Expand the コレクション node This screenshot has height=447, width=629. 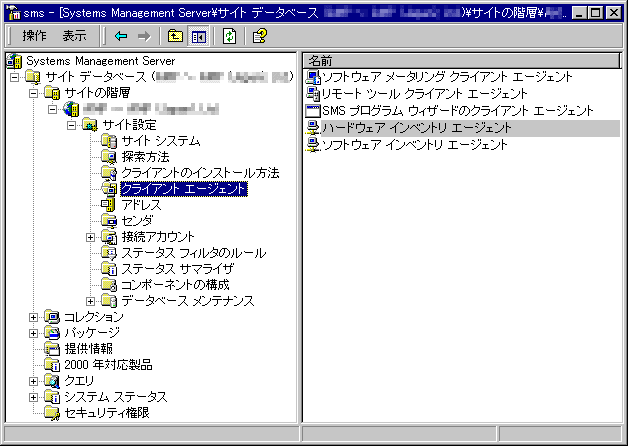coord(34,317)
